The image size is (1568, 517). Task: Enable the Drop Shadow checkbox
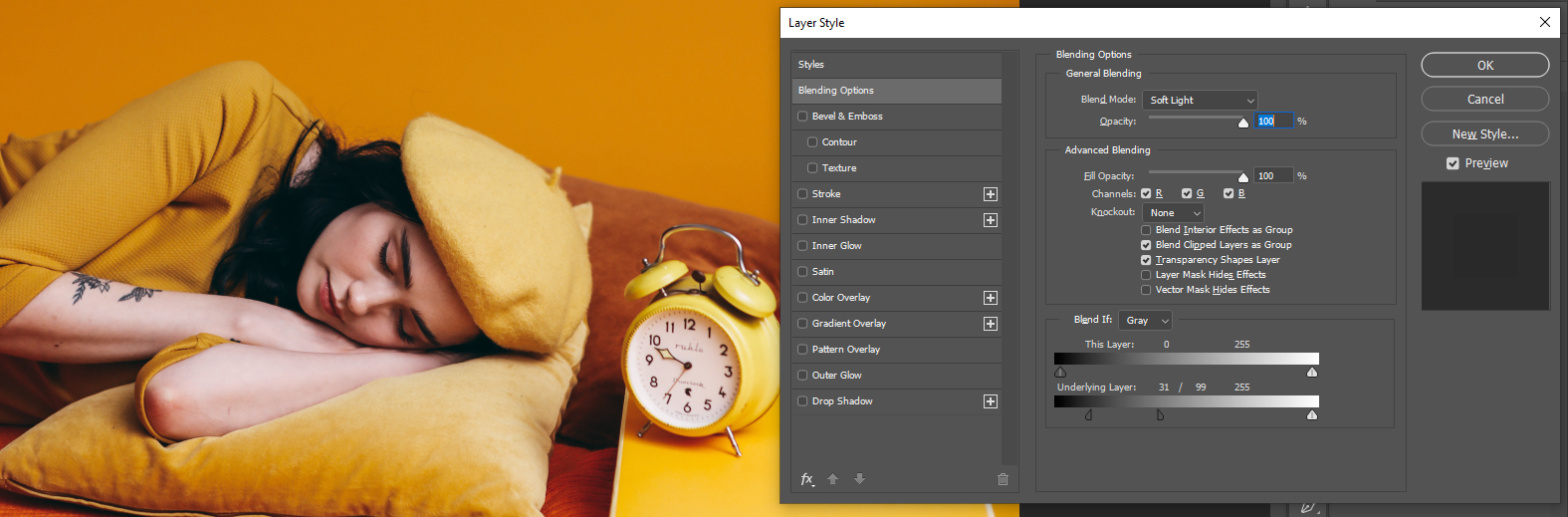point(802,401)
